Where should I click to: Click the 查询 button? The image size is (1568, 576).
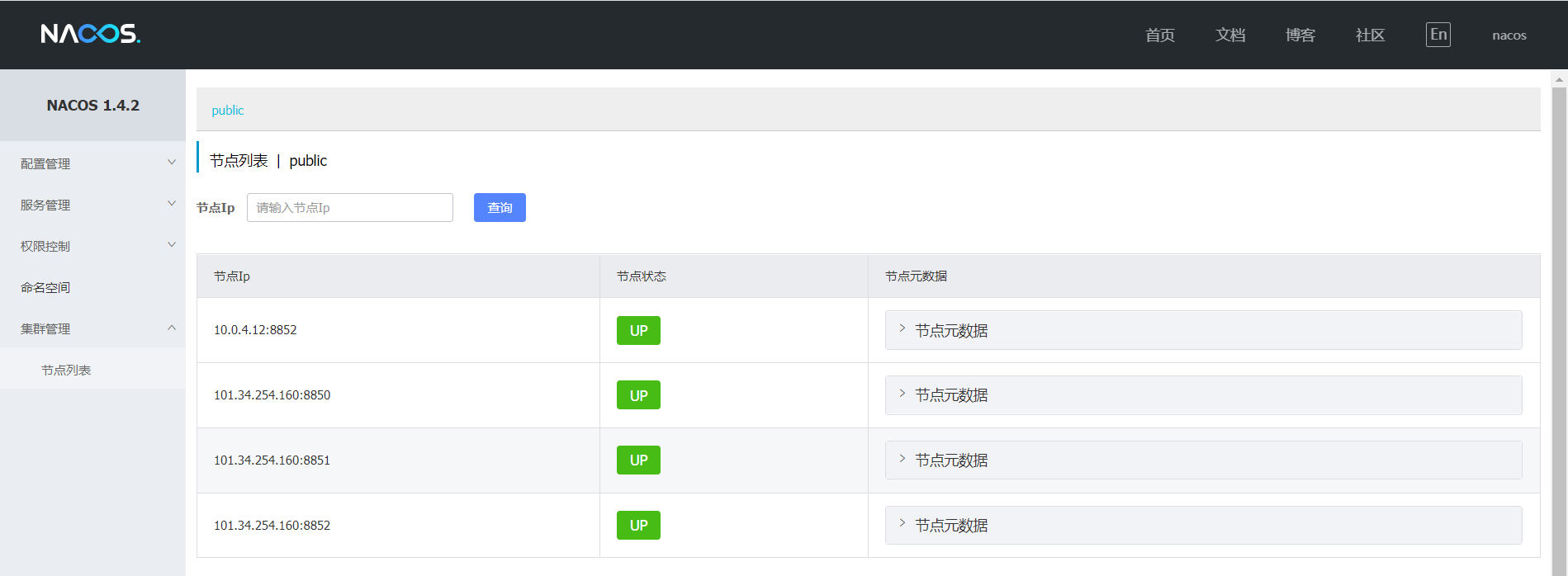pos(500,208)
